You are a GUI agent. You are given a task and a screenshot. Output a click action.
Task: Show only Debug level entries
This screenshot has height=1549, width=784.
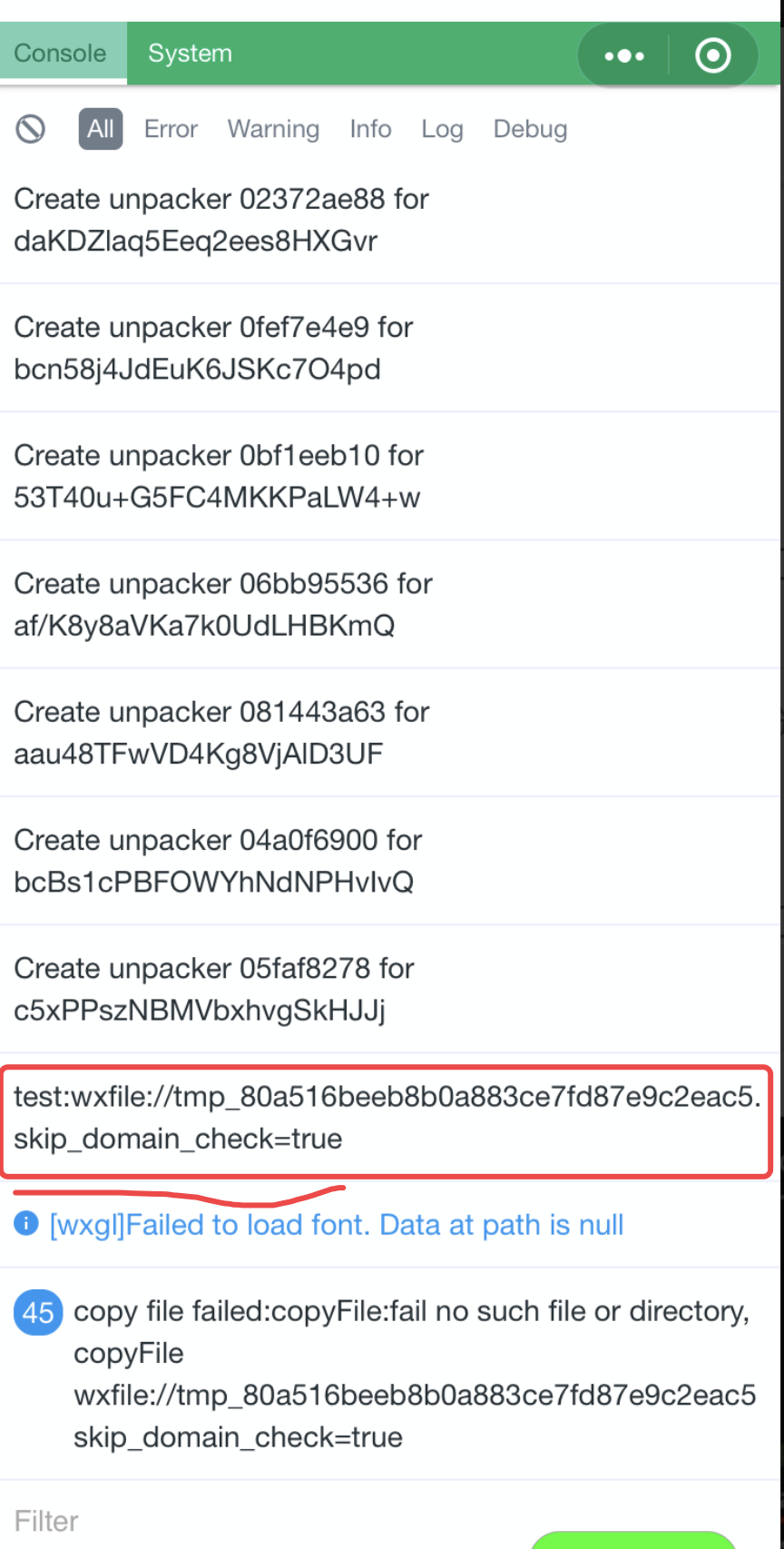[530, 129]
